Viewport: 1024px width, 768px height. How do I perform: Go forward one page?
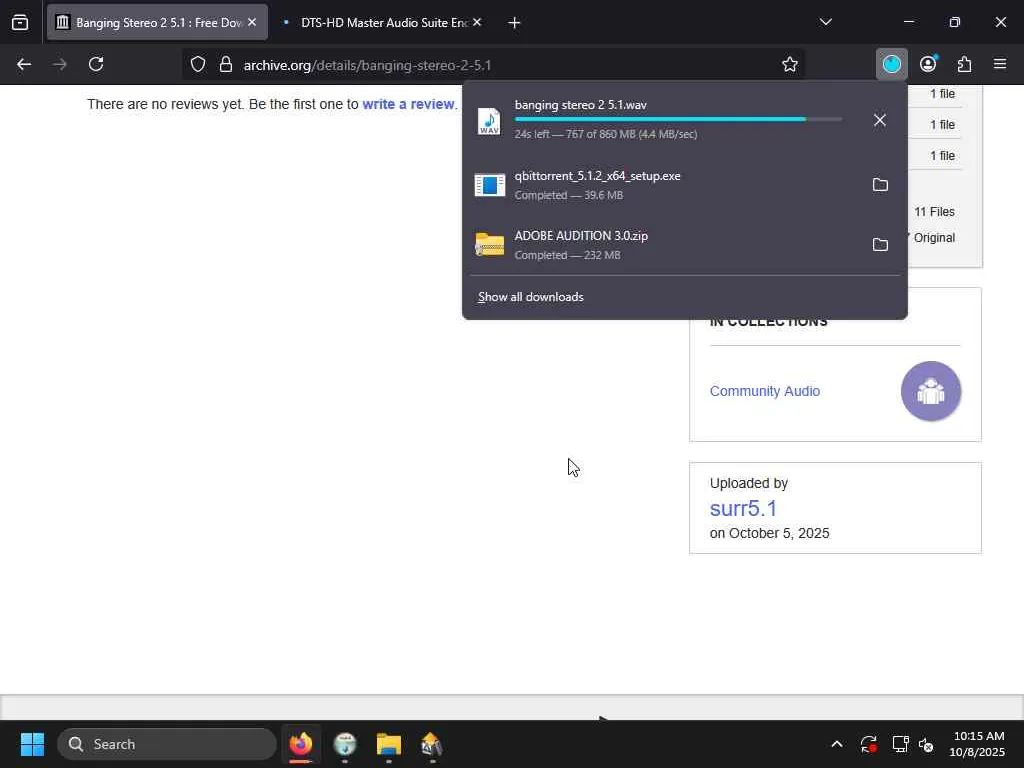pyautogui.click(x=59, y=64)
